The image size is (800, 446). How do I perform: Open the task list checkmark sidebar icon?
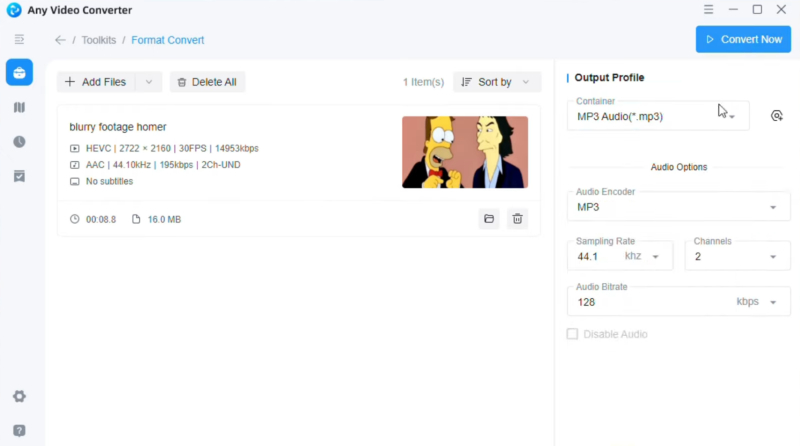(19, 177)
